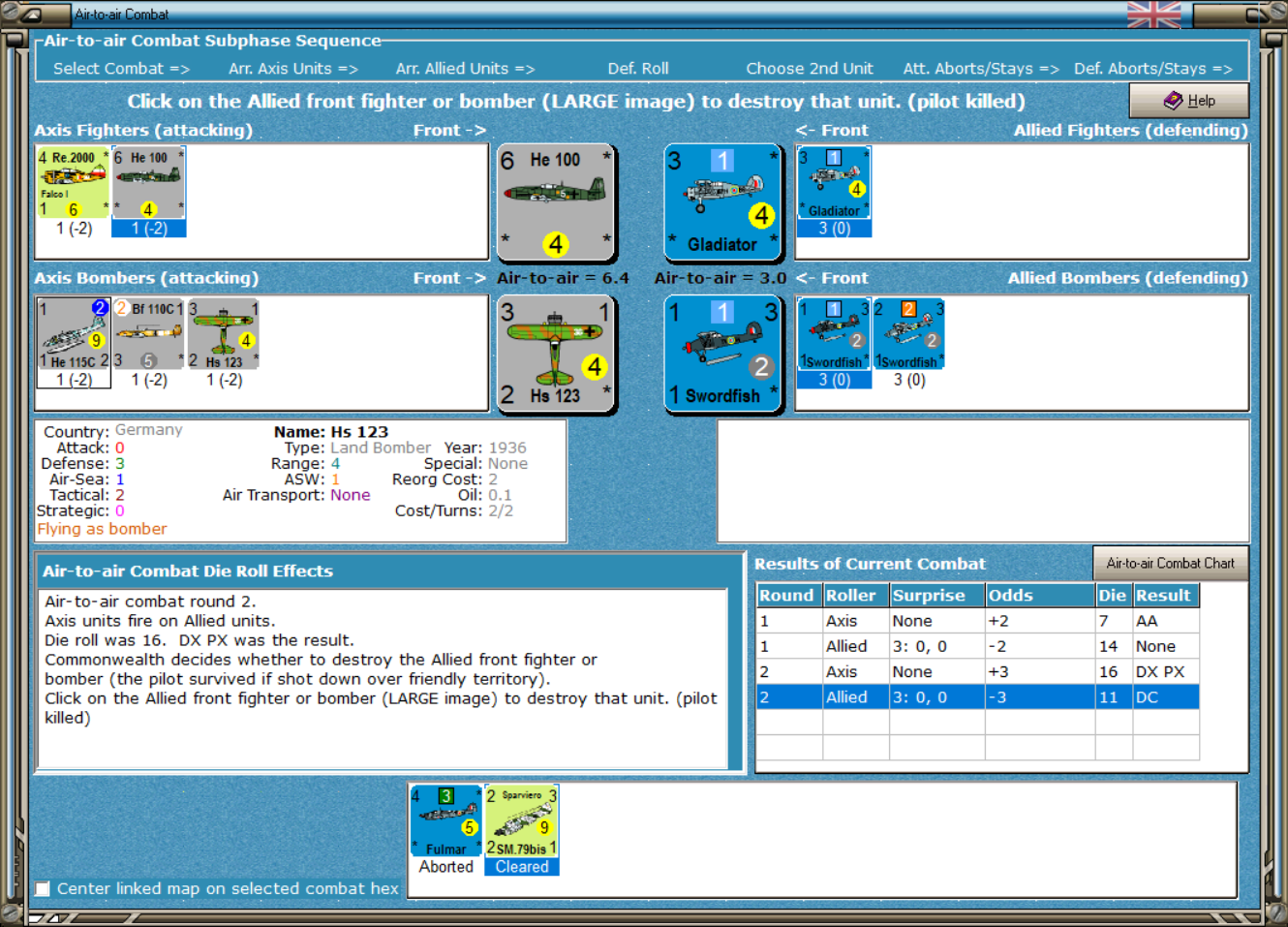Screen dimensions: 1288x927
Task: Select the second small Swordfish counter marked 2
Action: pos(908,333)
